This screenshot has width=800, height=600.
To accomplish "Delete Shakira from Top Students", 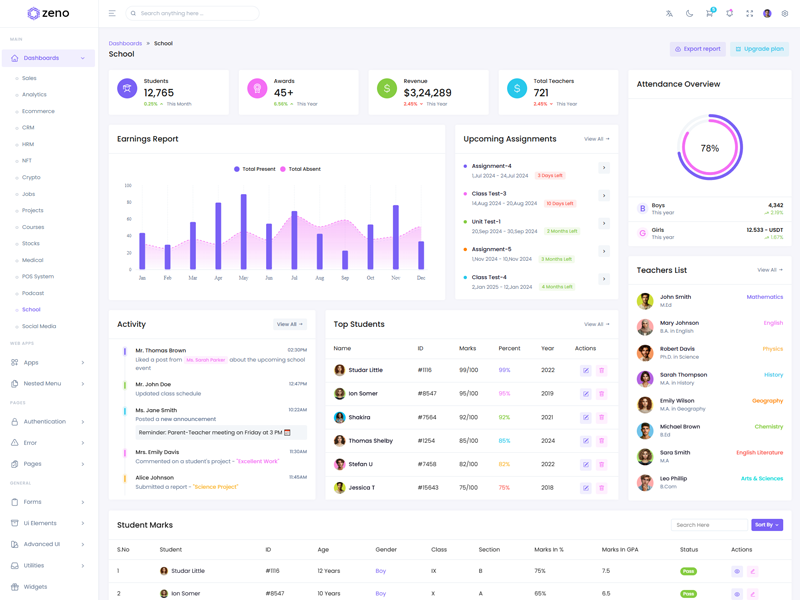I will 601,417.
